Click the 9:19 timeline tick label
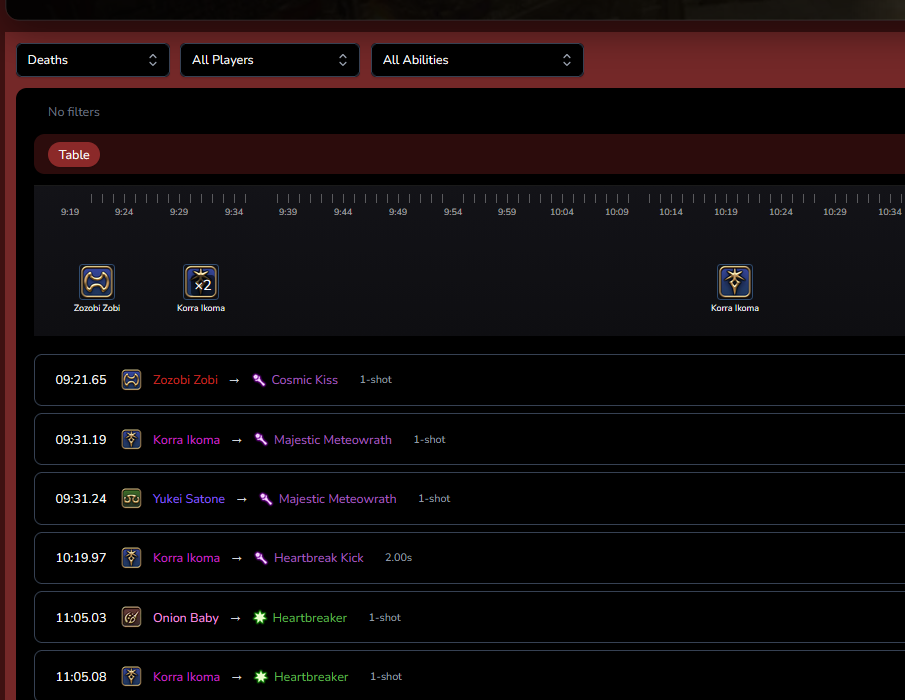Viewport: 905px width, 700px height. pyautogui.click(x=70, y=212)
